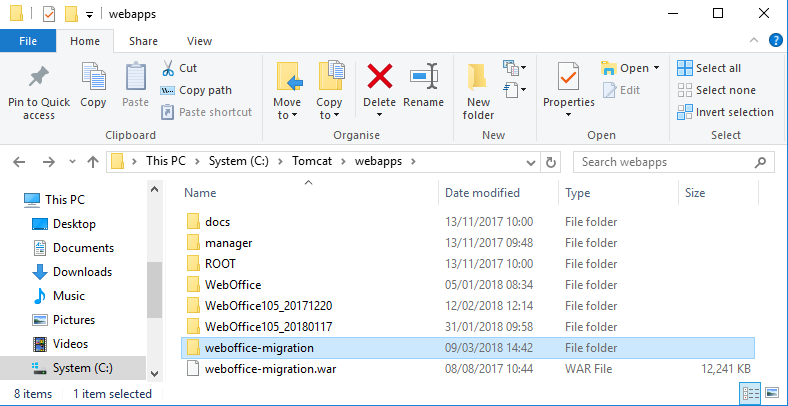
Task: Select Downloads in navigation pane
Action: [72, 272]
